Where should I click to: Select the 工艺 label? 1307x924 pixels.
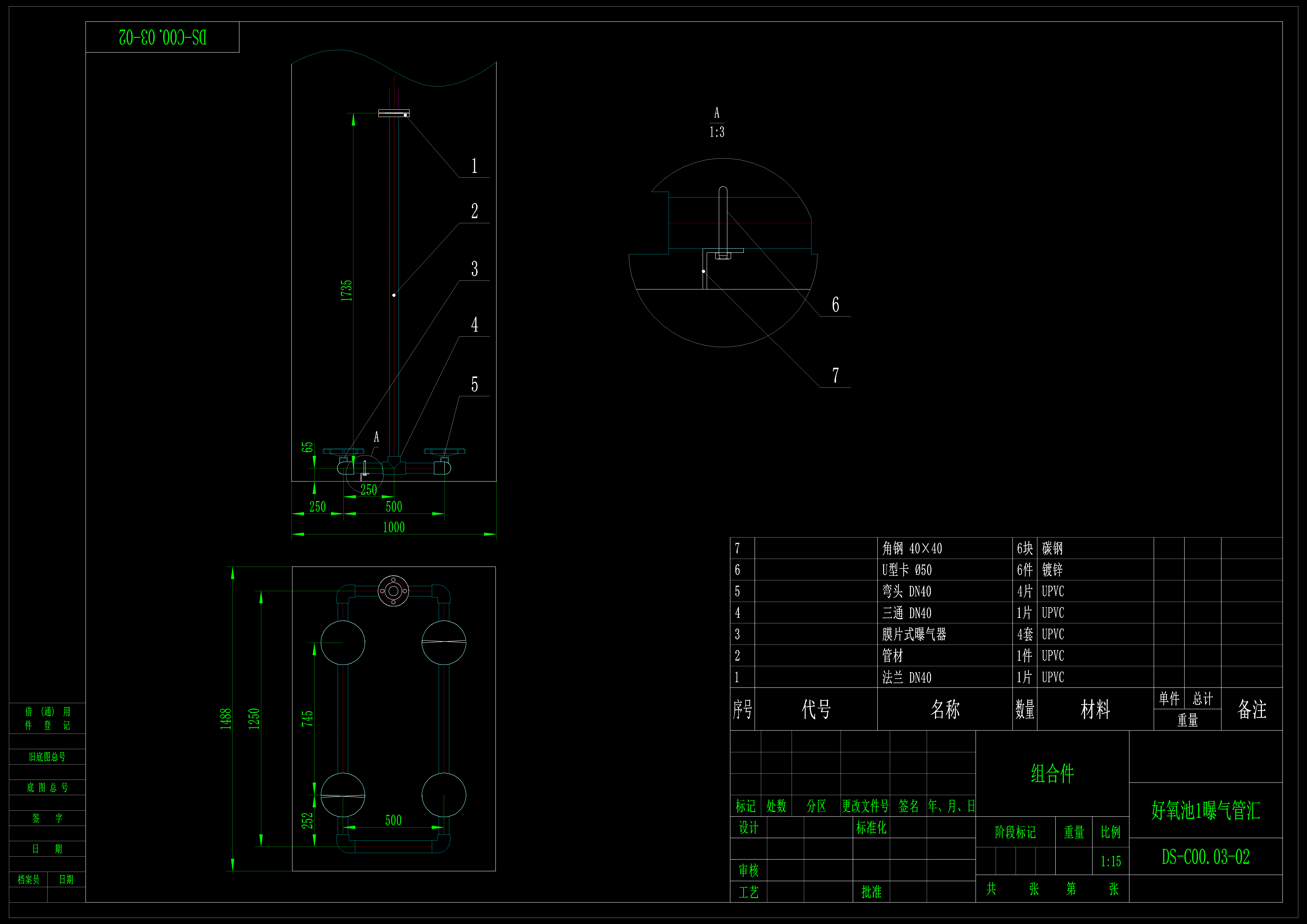[749, 892]
